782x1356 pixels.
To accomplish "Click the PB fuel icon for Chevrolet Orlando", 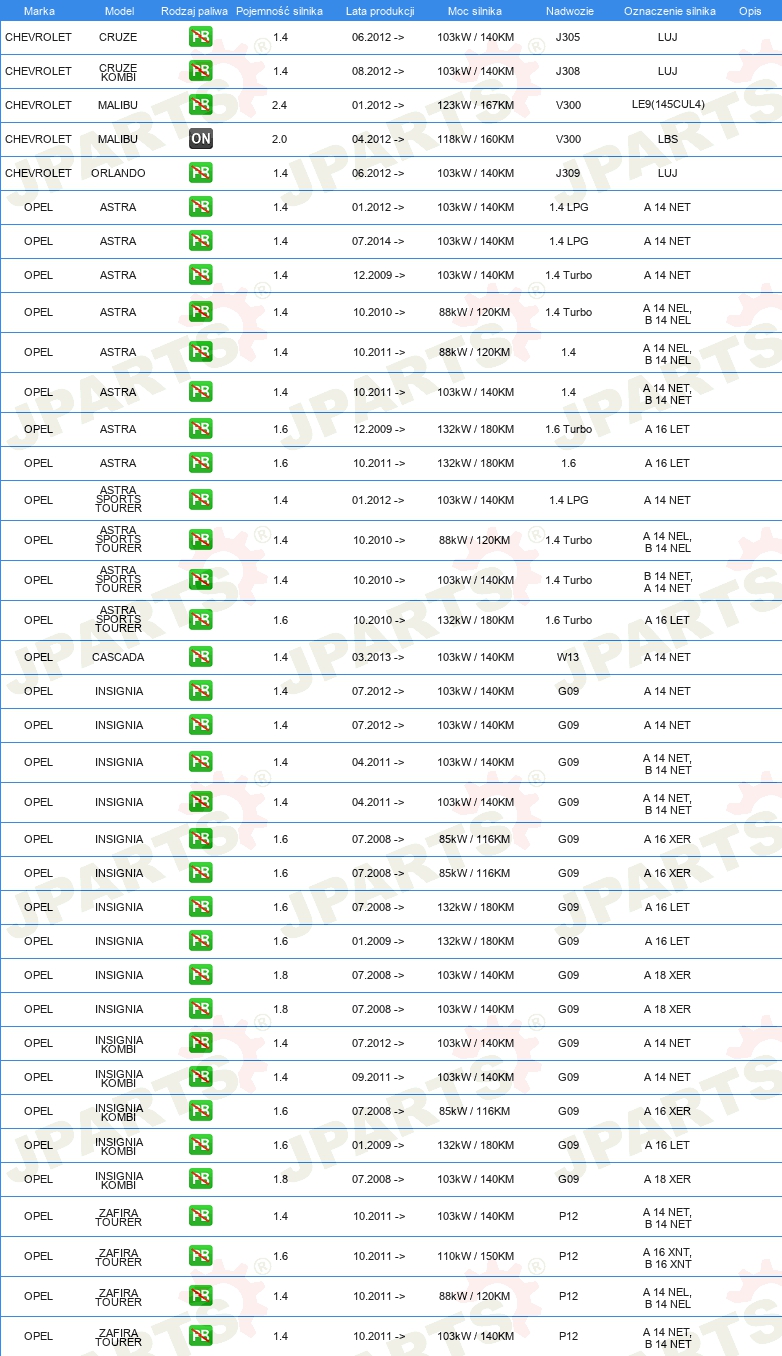I will pyautogui.click(x=201, y=173).
